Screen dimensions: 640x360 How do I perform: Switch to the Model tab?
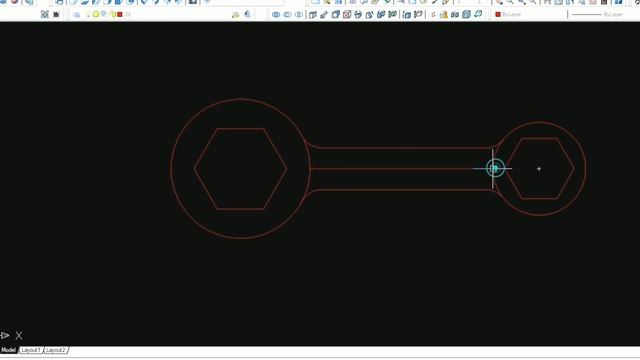[x=8, y=350]
